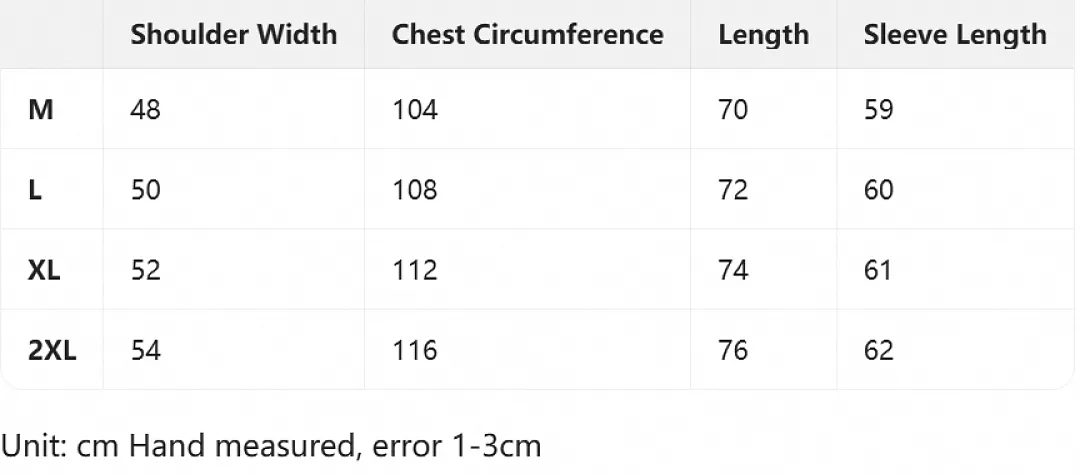This screenshot has width=1080, height=474.
Task: Click shoulder width value 48
Action: pos(145,110)
